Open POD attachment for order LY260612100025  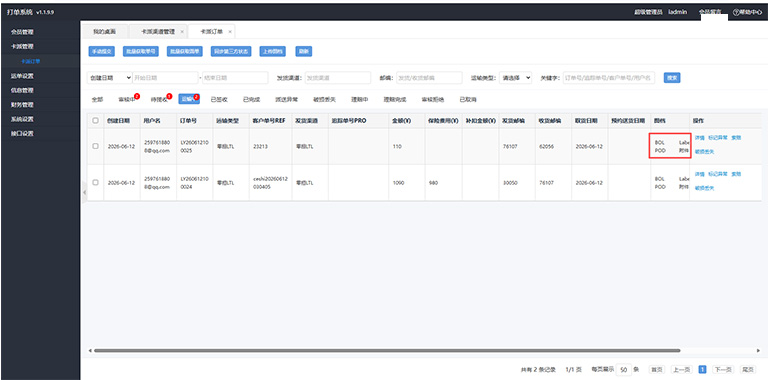pyautogui.click(x=660, y=151)
